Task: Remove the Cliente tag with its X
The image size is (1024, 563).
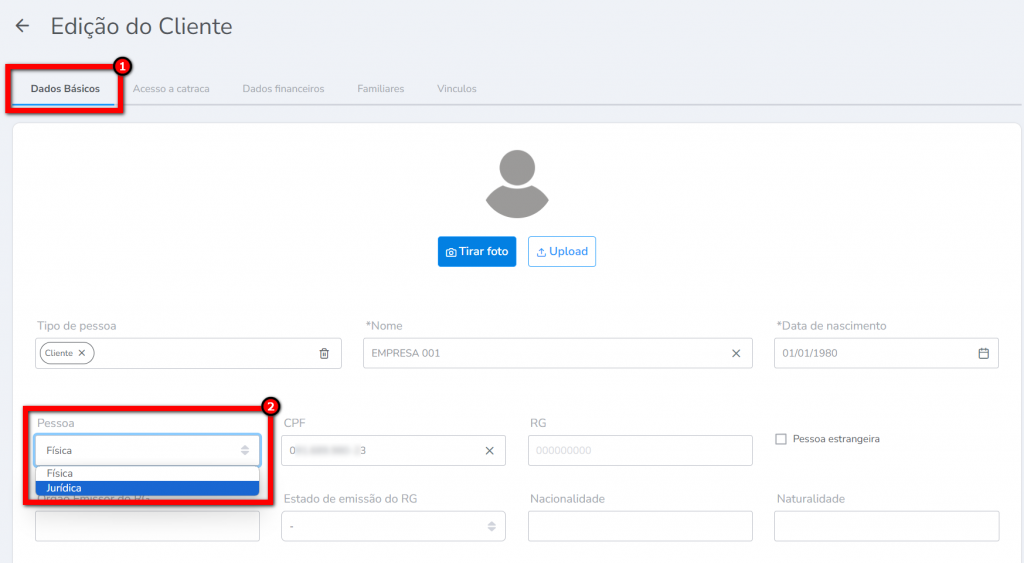Action: pos(82,353)
